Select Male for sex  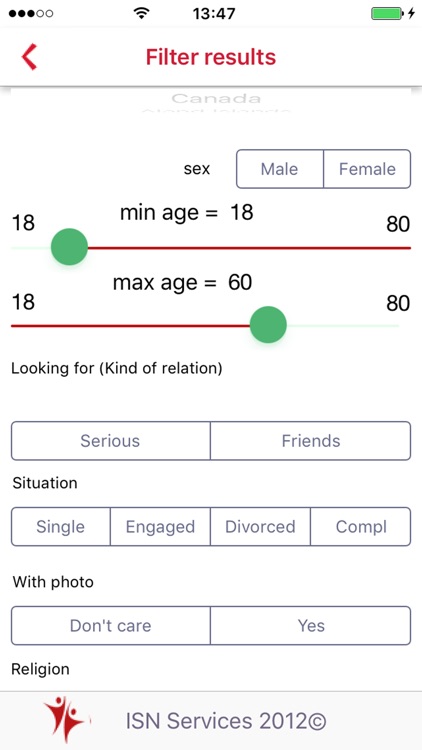[280, 169]
